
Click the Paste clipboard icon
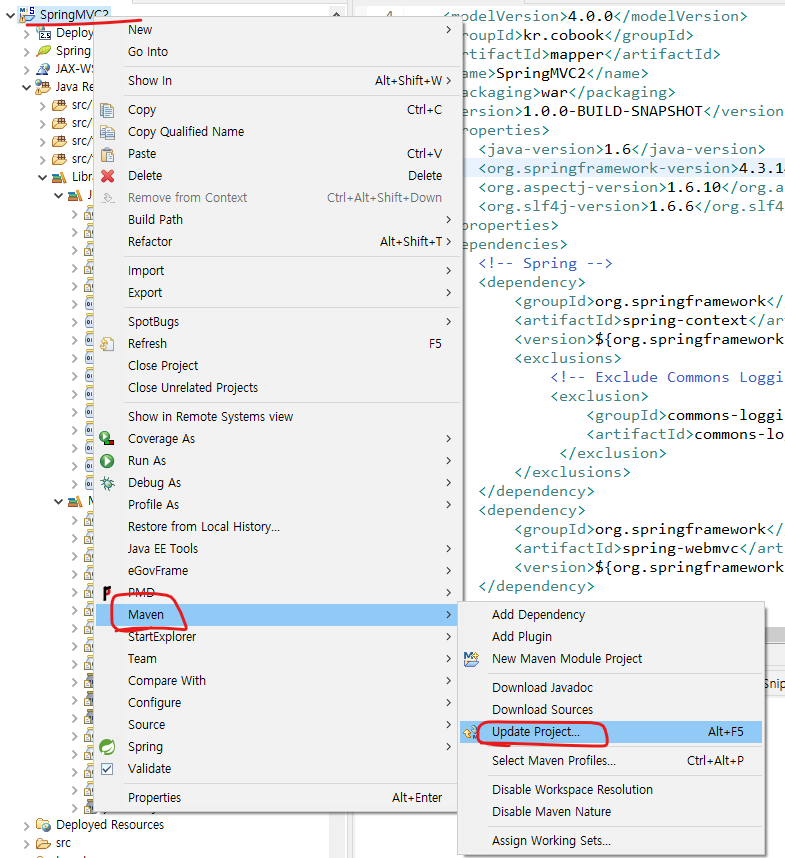[107, 154]
